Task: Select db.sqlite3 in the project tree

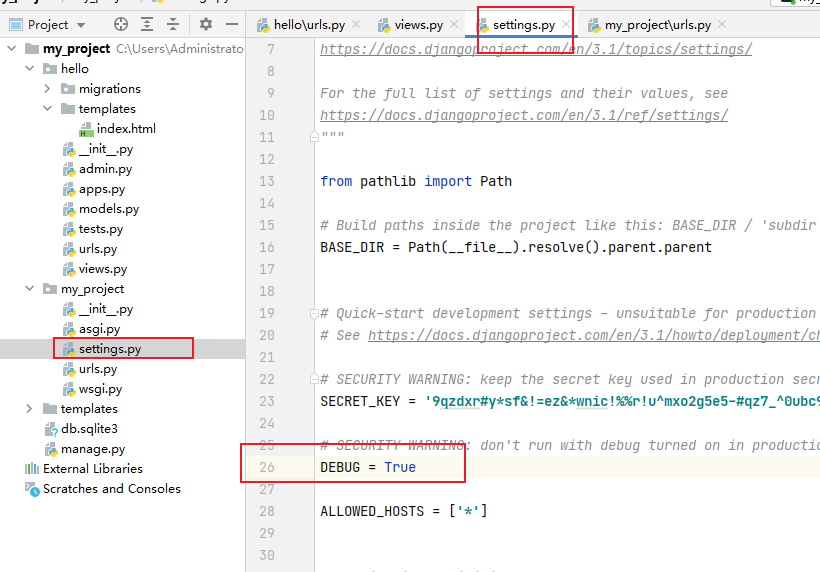Action: [89, 429]
